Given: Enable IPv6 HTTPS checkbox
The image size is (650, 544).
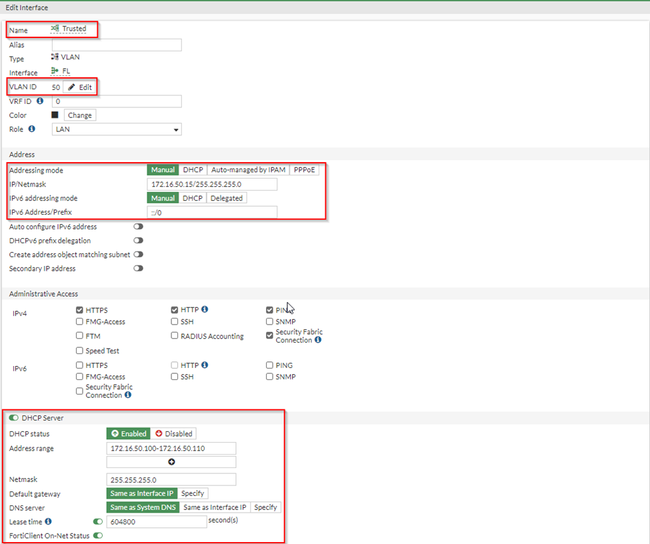Looking at the screenshot, I should tap(80, 365).
